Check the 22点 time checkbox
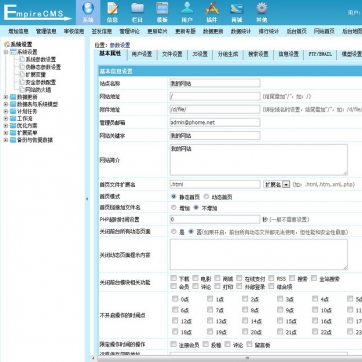This screenshot has height=362, width=362. pos(315,332)
